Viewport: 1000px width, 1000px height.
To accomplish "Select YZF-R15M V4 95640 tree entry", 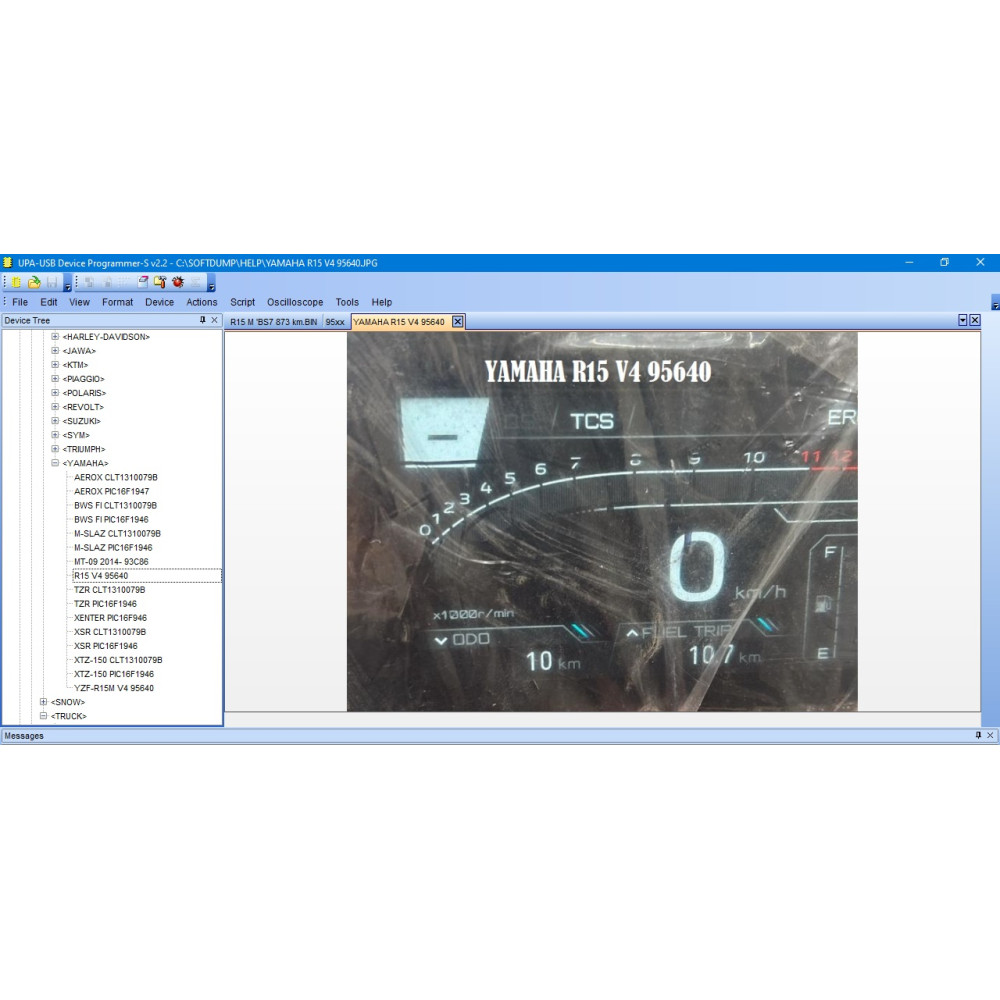I will [x=114, y=688].
